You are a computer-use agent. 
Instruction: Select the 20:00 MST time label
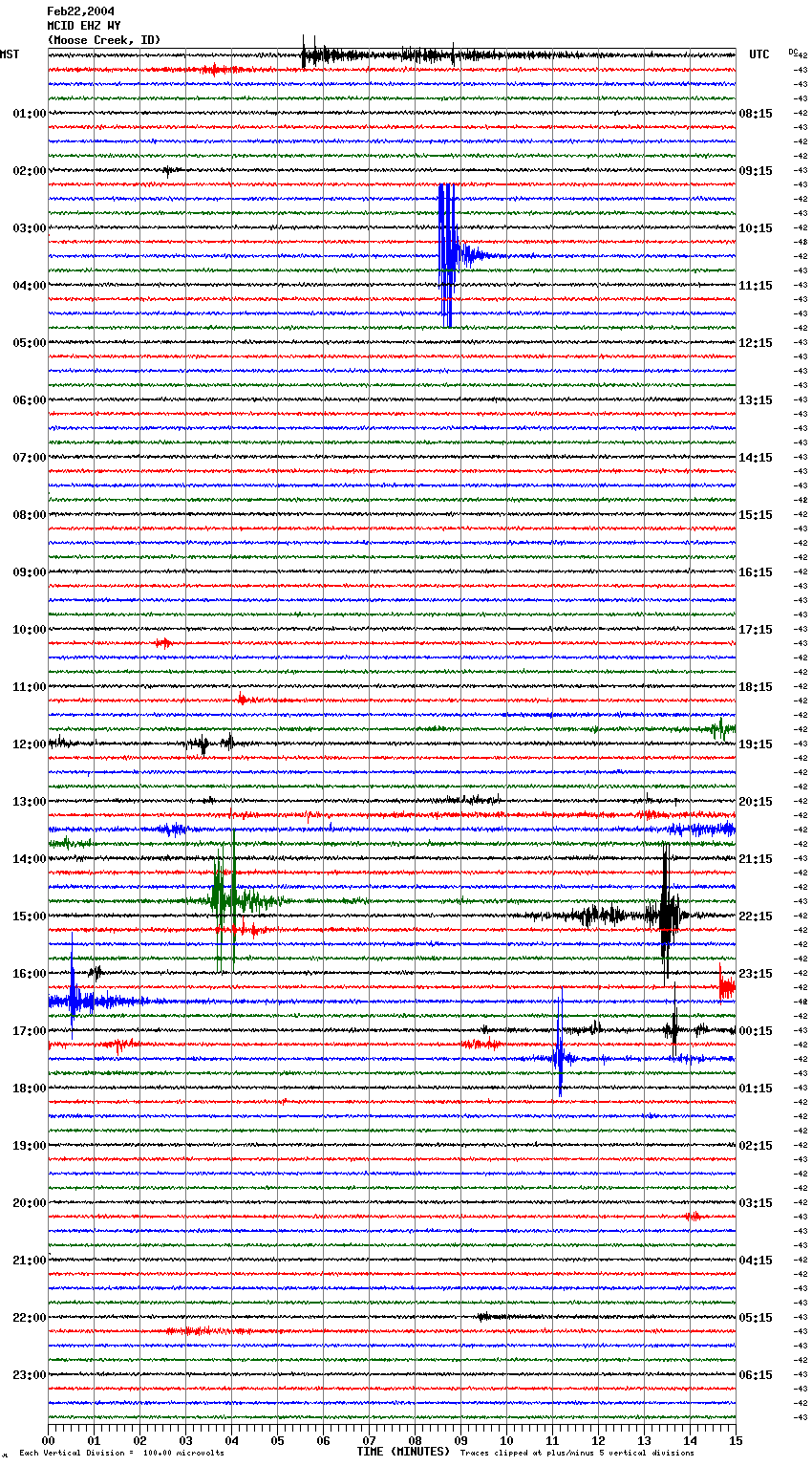(x=29, y=1203)
